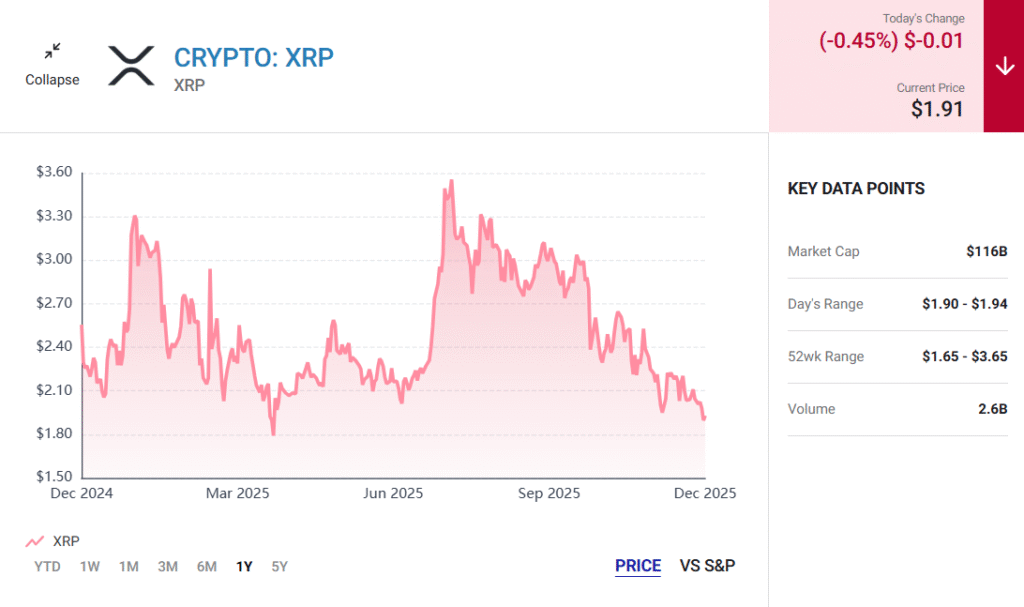This screenshot has width=1024, height=607.
Task: Click the Current Price $1.91 value
Action: 937,109
